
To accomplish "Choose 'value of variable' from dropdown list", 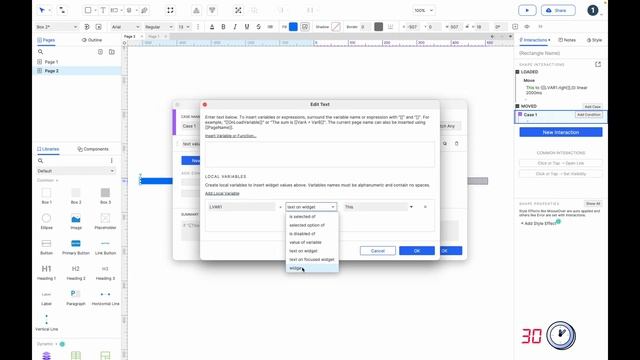I will (x=312, y=242).
